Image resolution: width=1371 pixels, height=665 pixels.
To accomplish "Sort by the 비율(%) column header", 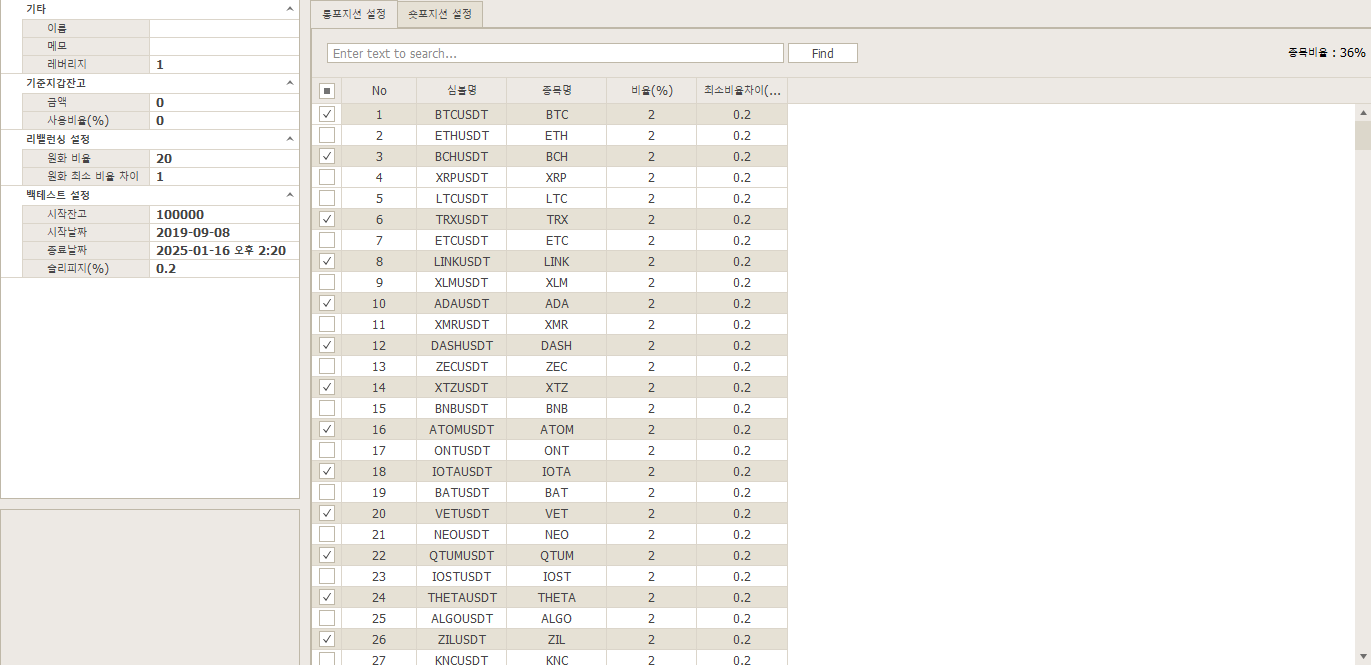I will pos(651,90).
